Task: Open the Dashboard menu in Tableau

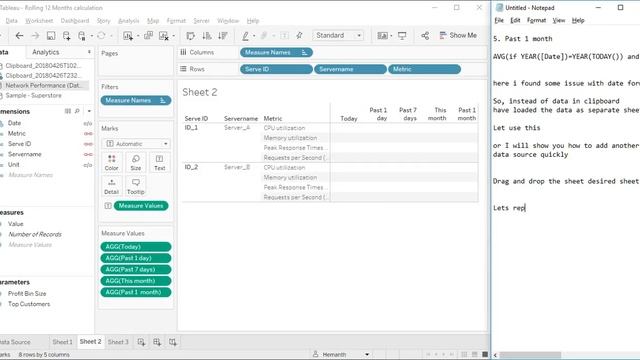Action: click(75, 21)
